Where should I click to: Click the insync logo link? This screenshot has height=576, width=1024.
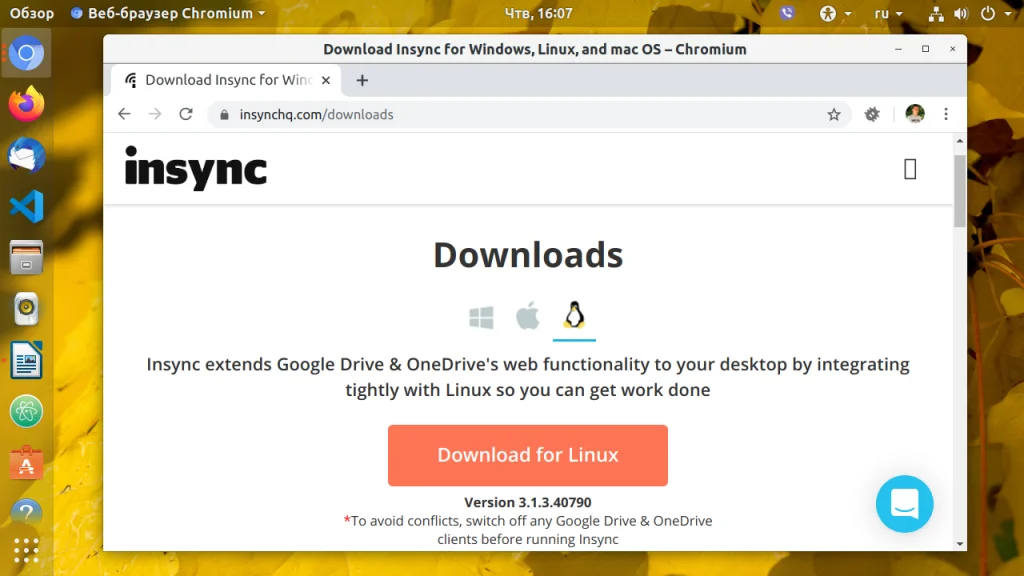[196, 168]
